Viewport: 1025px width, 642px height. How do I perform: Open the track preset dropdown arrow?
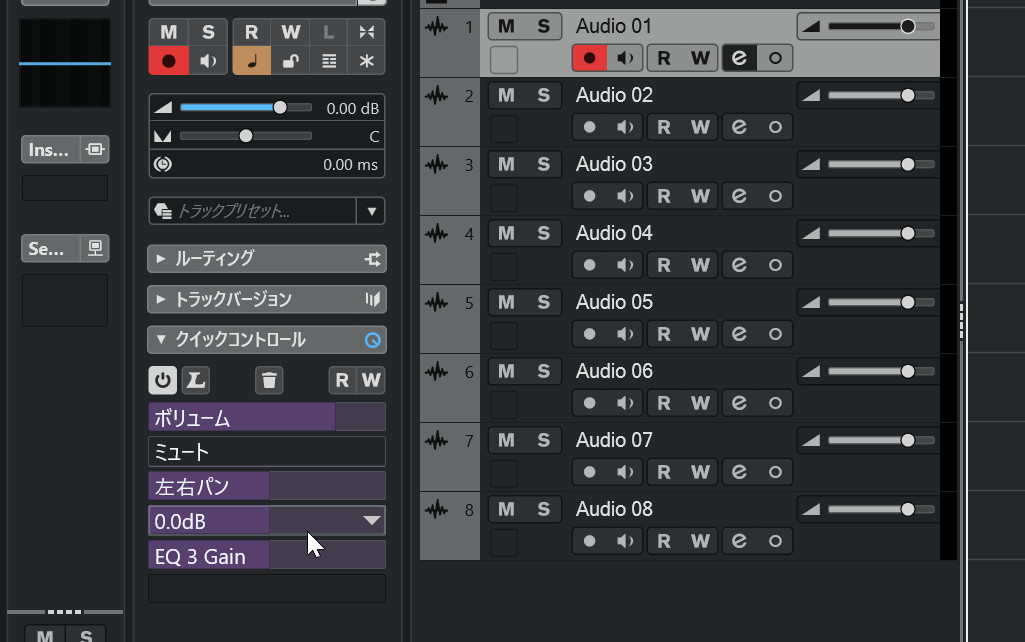pyautogui.click(x=372, y=211)
